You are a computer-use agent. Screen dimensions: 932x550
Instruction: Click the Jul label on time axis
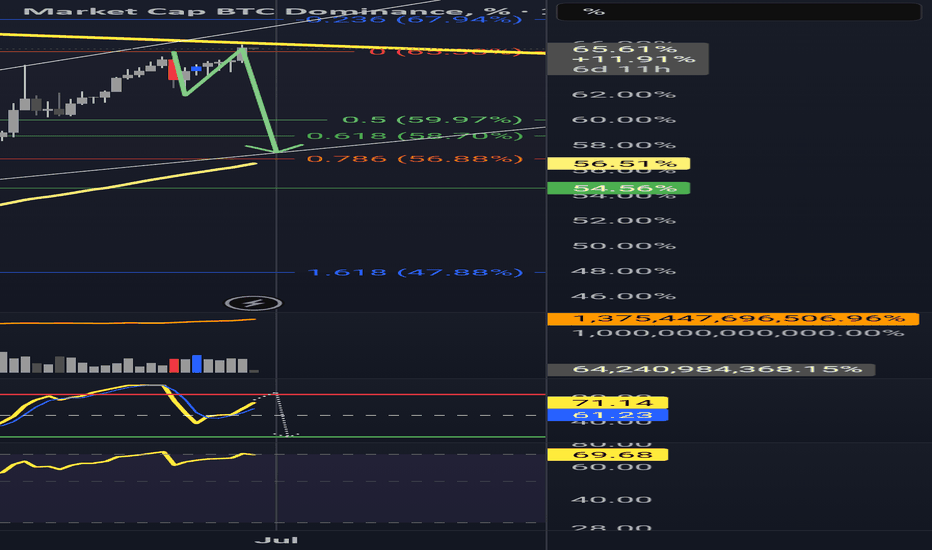(276, 540)
